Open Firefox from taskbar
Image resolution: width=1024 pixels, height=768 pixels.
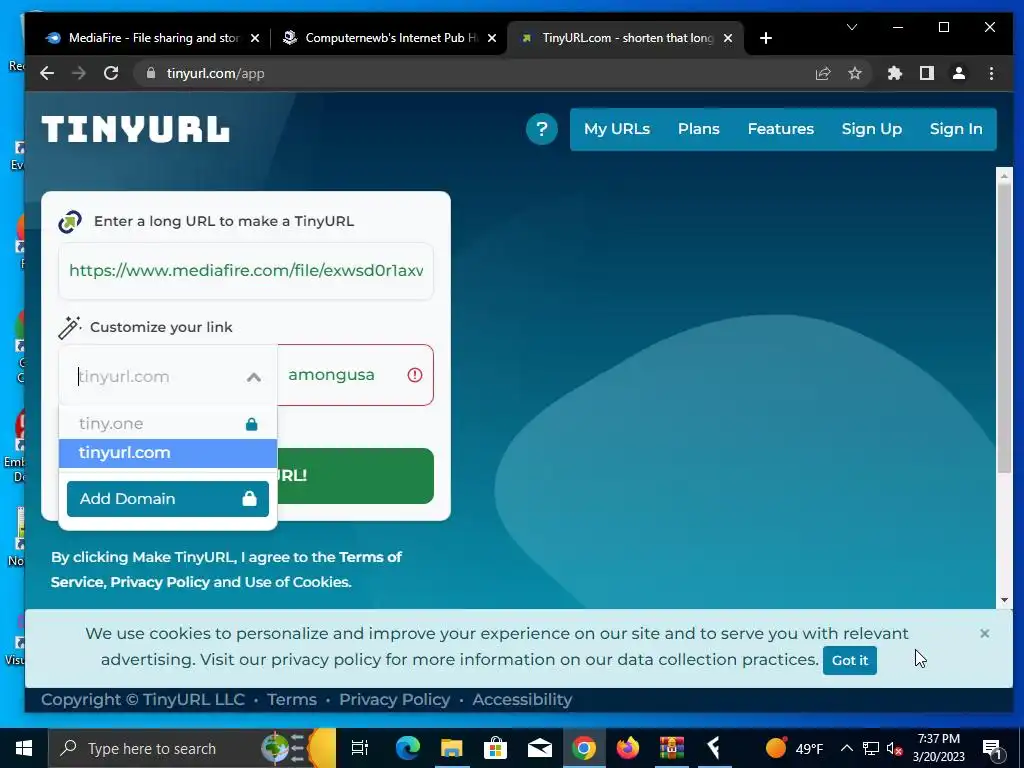(x=628, y=748)
